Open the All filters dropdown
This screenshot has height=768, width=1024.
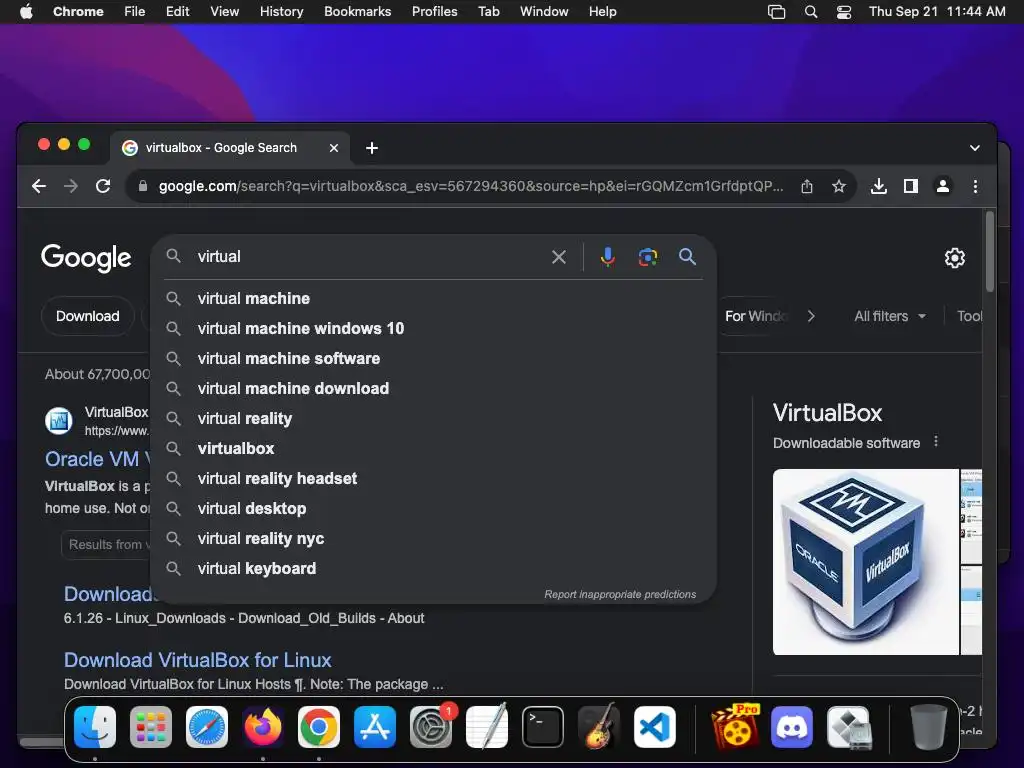click(x=890, y=316)
